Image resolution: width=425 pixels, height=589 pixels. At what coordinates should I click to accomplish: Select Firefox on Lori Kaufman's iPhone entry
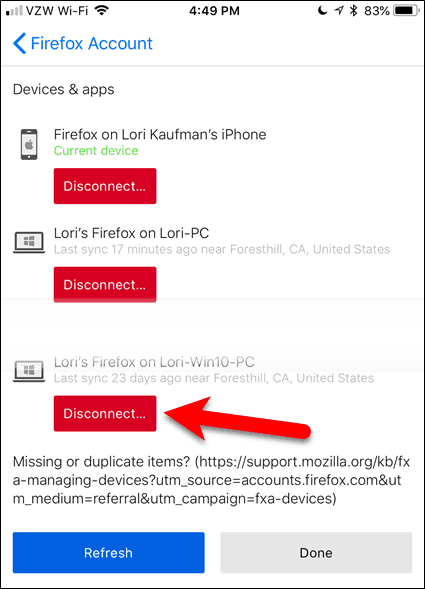coord(160,134)
